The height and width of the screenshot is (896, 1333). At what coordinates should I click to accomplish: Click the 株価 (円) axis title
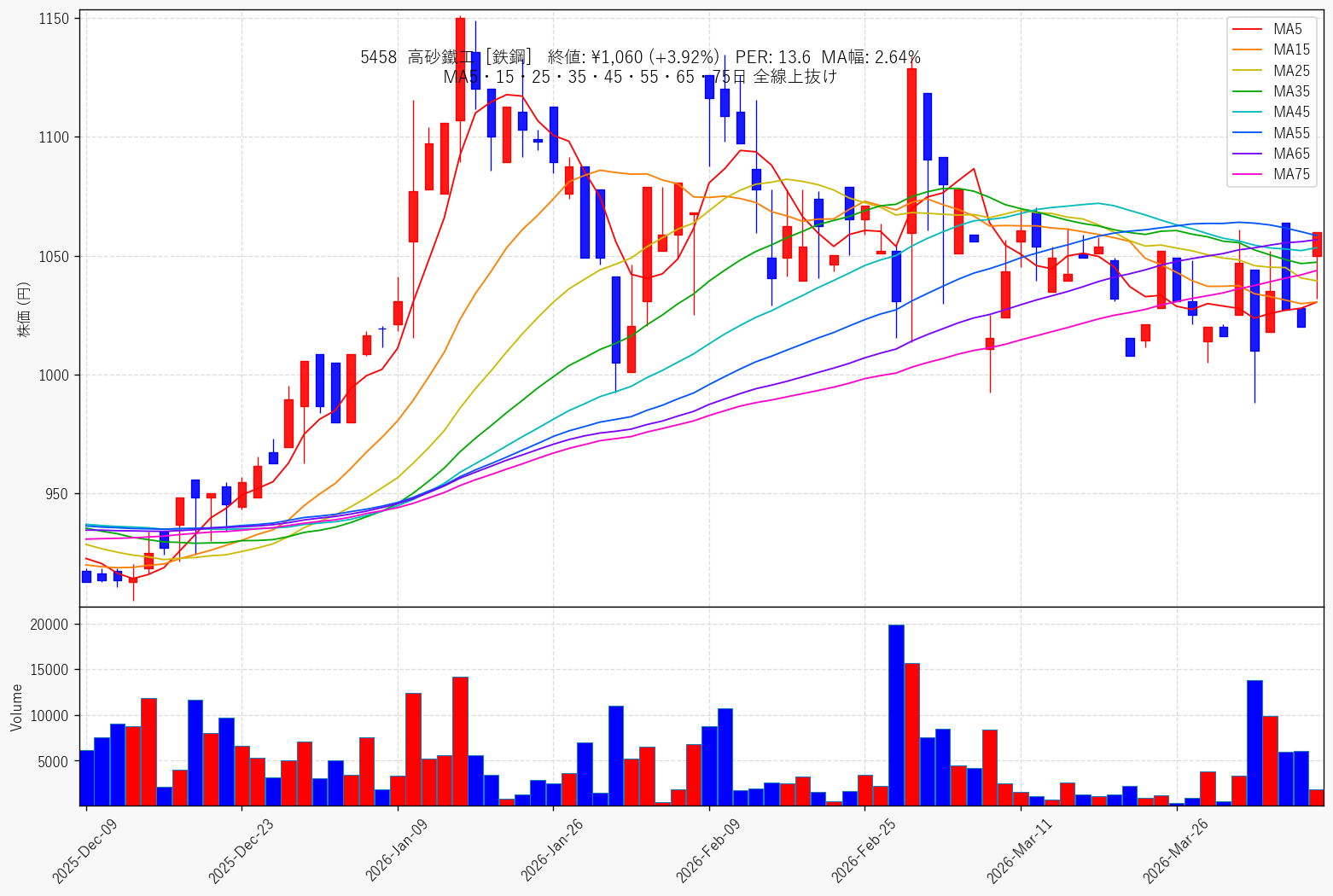click(x=23, y=309)
